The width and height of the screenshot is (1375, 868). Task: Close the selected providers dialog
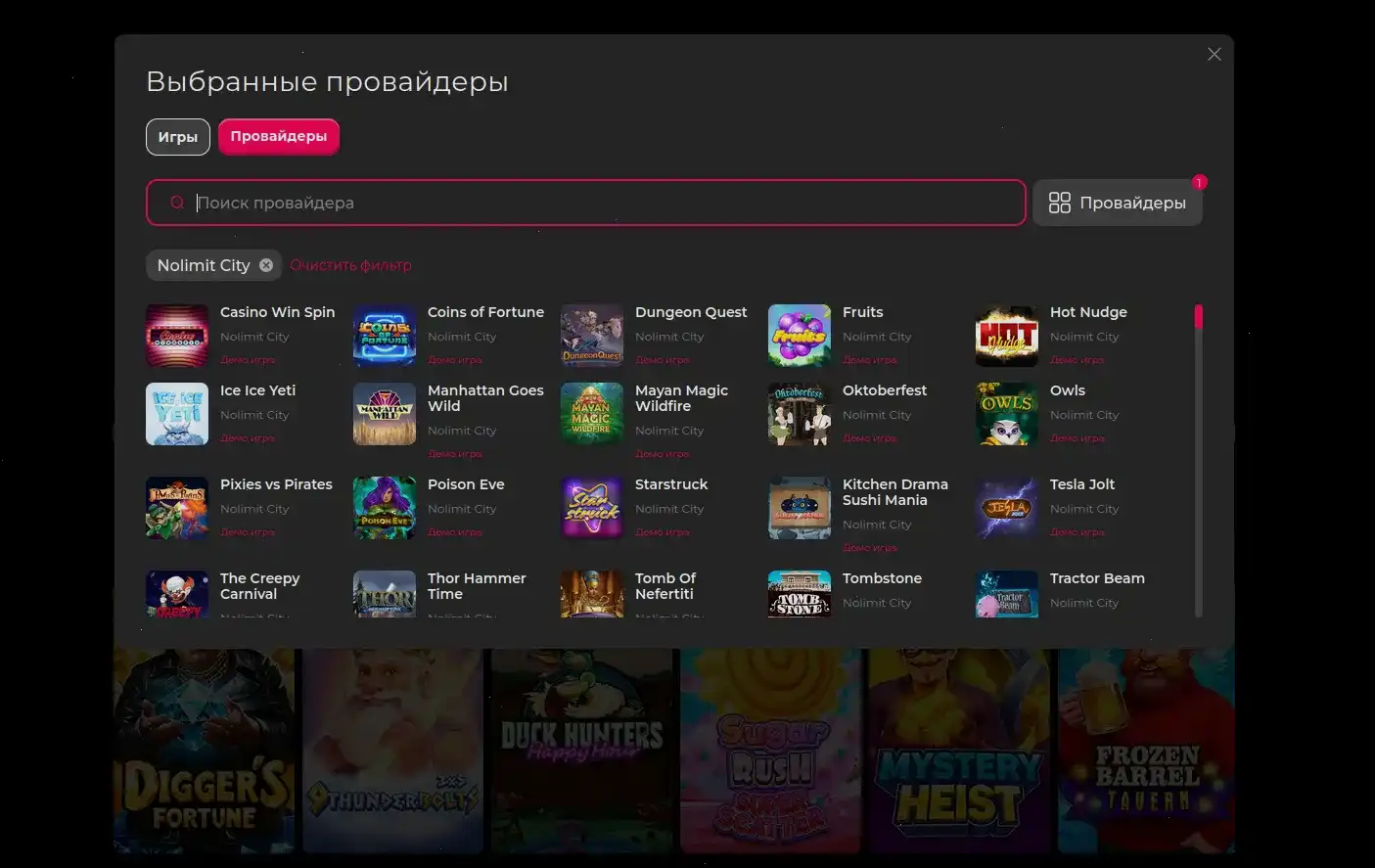click(x=1214, y=54)
